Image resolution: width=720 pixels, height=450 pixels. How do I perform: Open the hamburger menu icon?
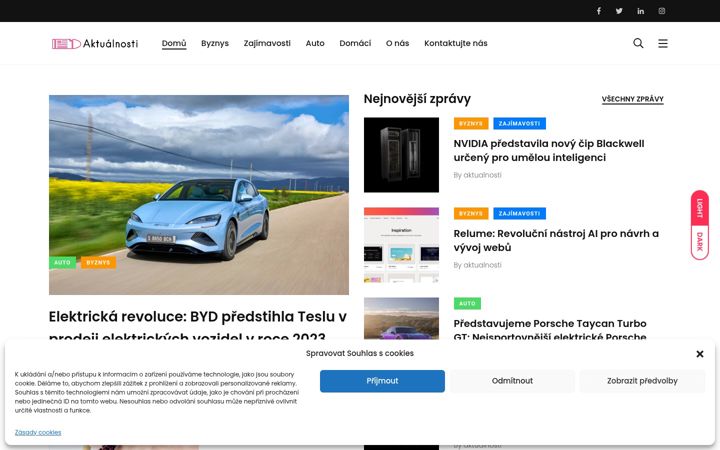point(663,43)
